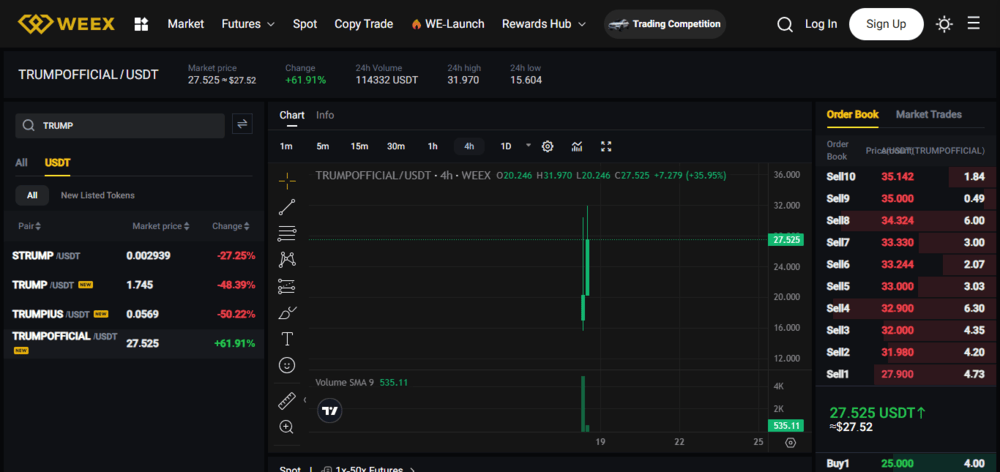Select the Fibonacci retracement lines tool
The height and width of the screenshot is (472, 1000).
tap(287, 233)
